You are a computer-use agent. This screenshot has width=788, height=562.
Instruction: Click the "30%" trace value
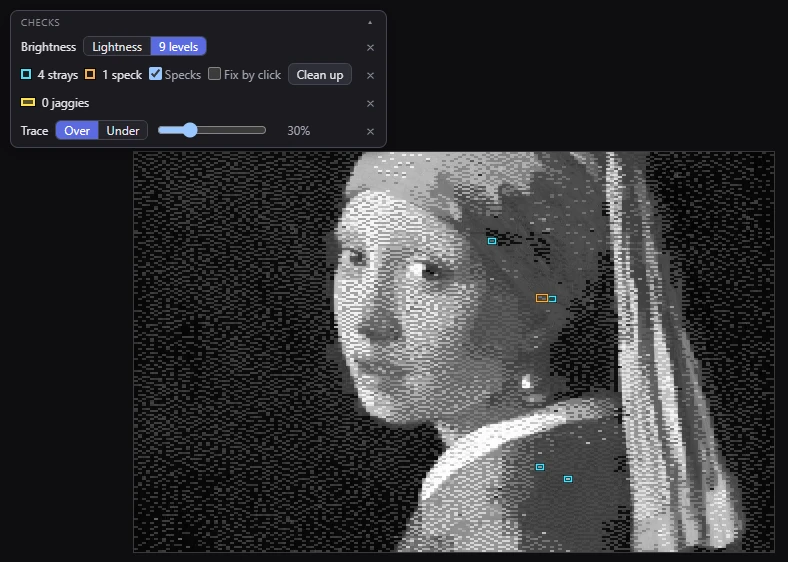coord(299,131)
